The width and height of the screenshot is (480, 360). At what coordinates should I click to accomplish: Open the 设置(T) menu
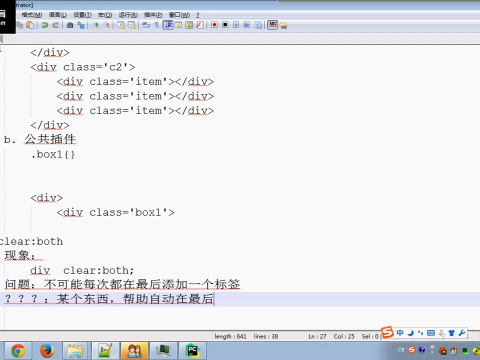pos(82,15)
